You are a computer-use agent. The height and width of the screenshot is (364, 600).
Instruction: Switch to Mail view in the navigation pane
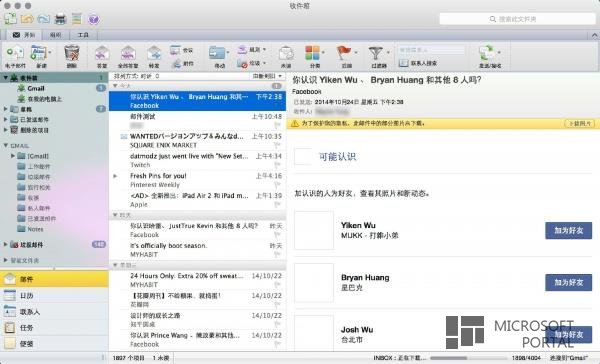(x=54, y=279)
